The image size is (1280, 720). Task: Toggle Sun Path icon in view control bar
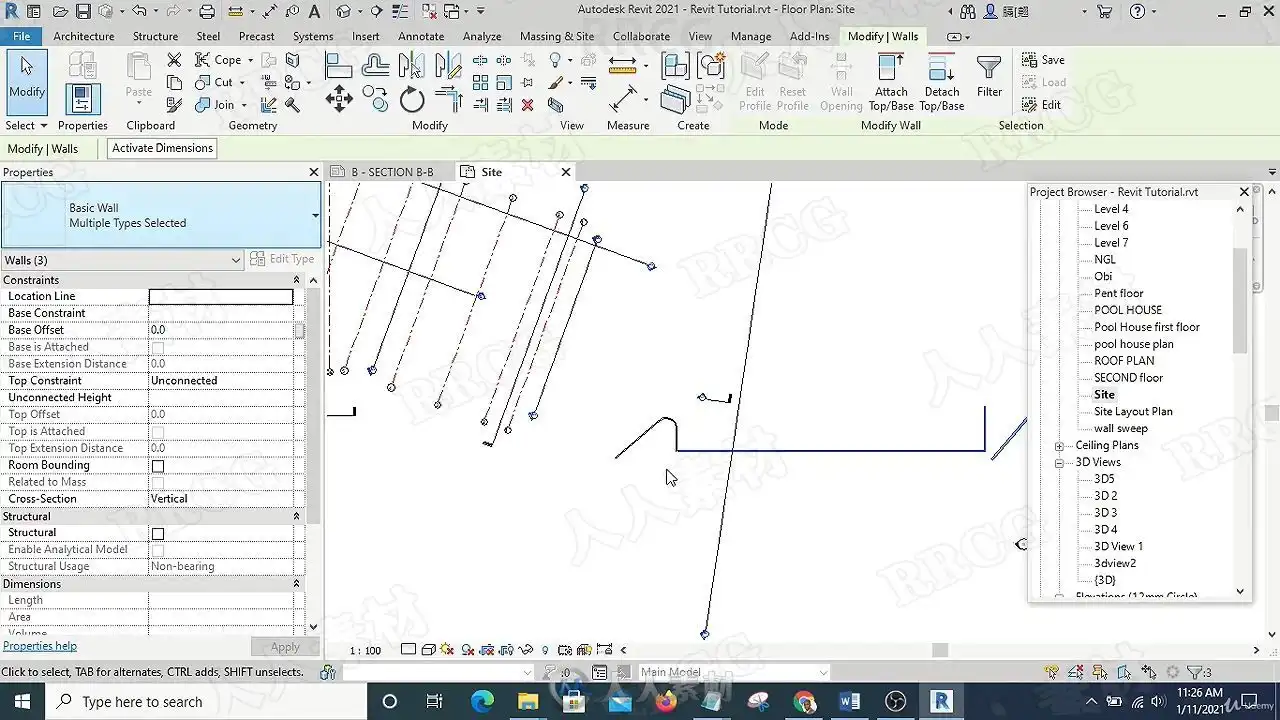[447, 650]
